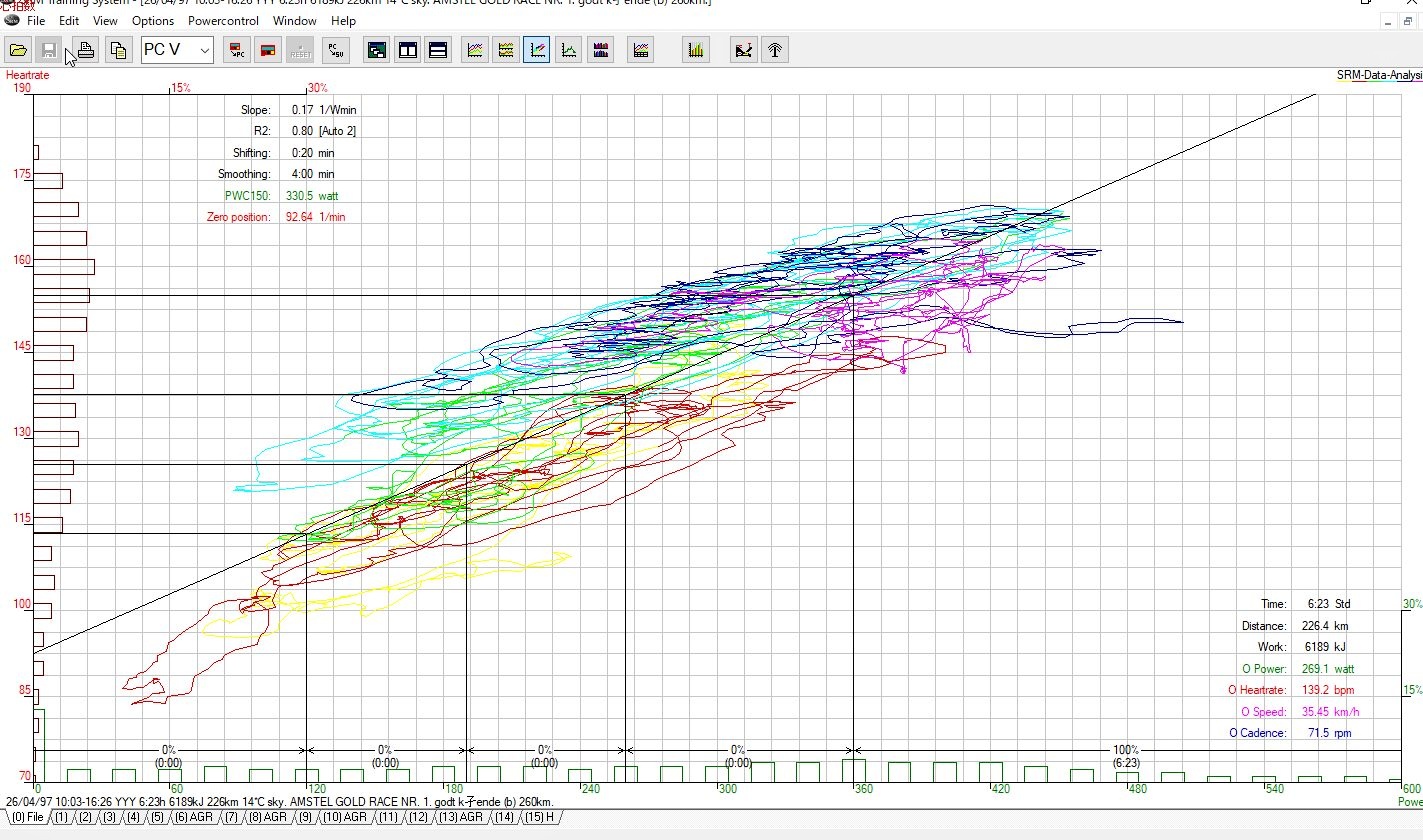Click the Print toolbar icon
Image resolution: width=1423 pixels, height=840 pixels.
[x=86, y=50]
